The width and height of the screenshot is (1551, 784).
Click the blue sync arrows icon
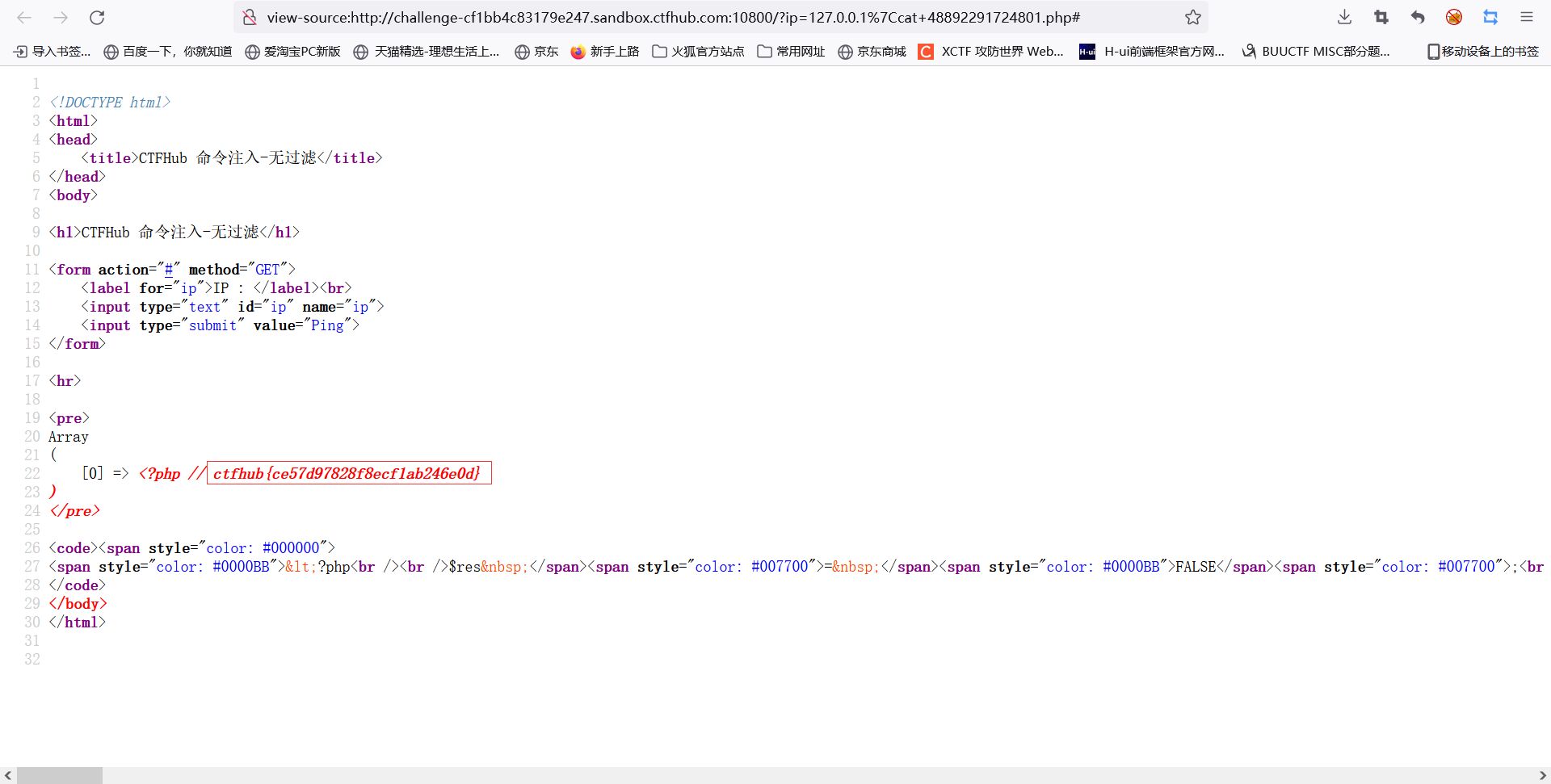point(1490,17)
